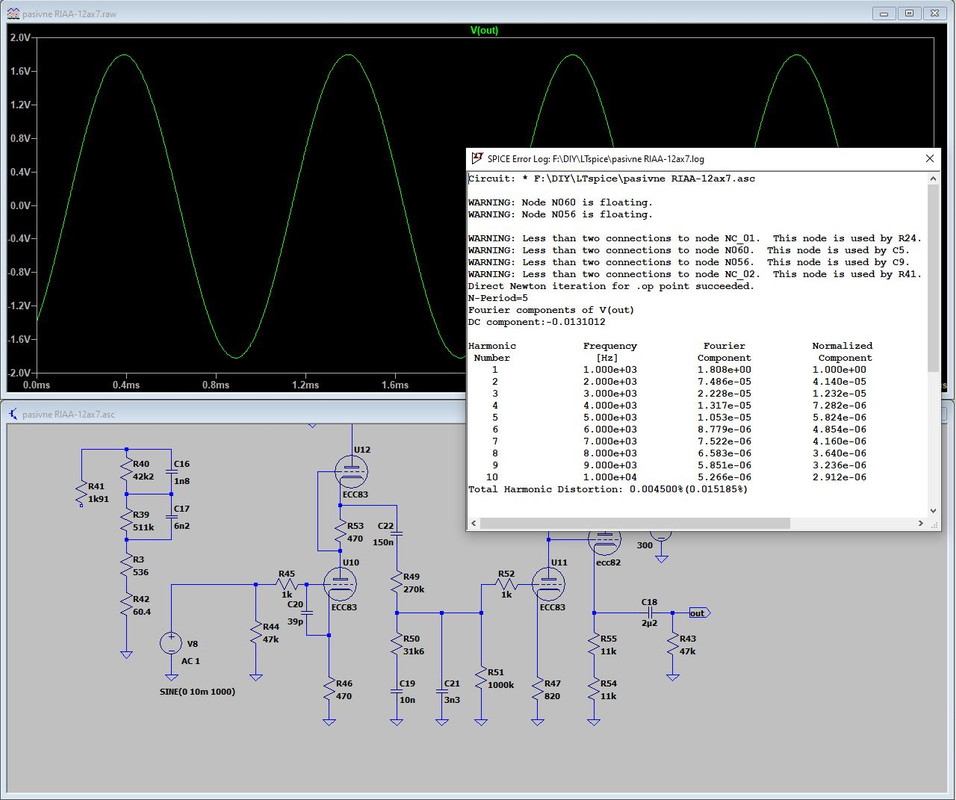Viewport: 956px width, 800px height.
Task: Select resistor R40 42k2 in schematic
Action: [x=127, y=471]
